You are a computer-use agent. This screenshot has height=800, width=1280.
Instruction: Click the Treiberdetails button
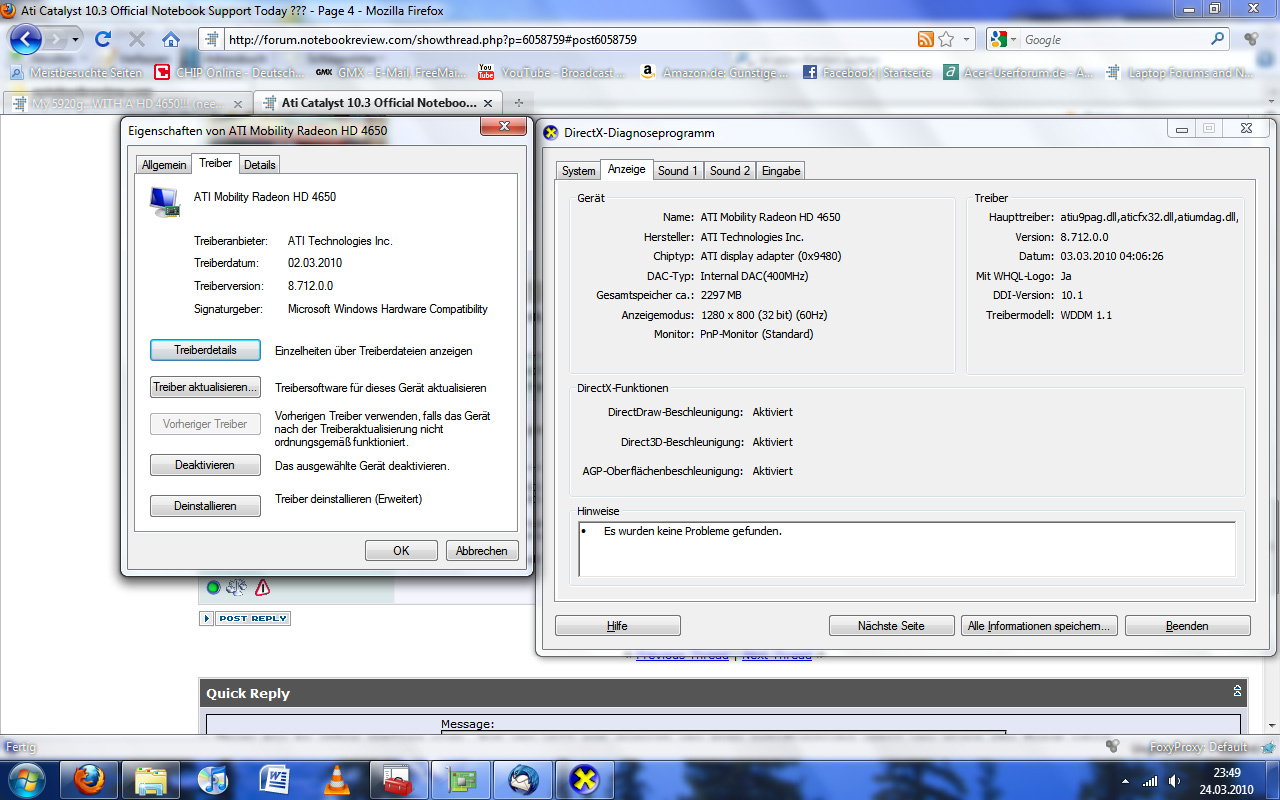[x=205, y=351]
